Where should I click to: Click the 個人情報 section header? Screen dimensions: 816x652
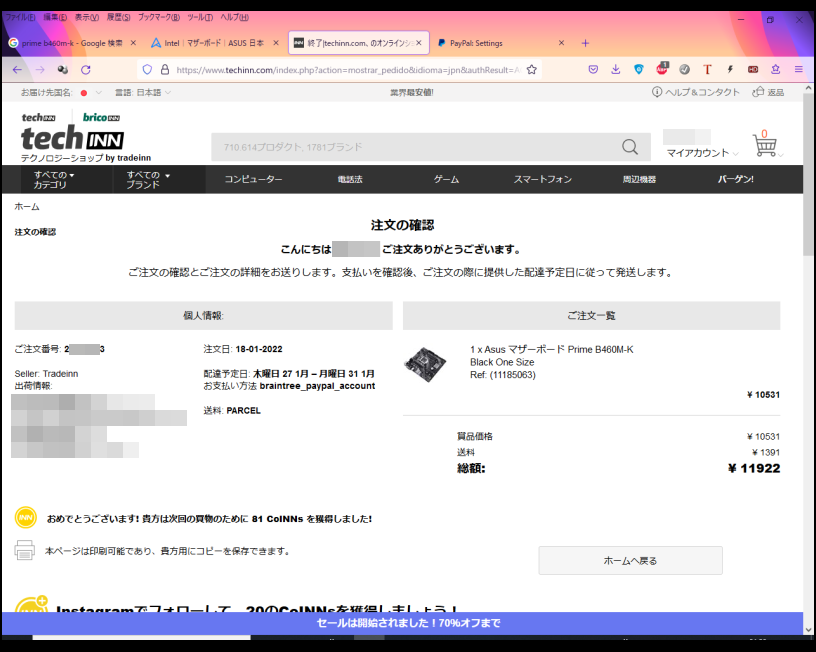coord(203,315)
